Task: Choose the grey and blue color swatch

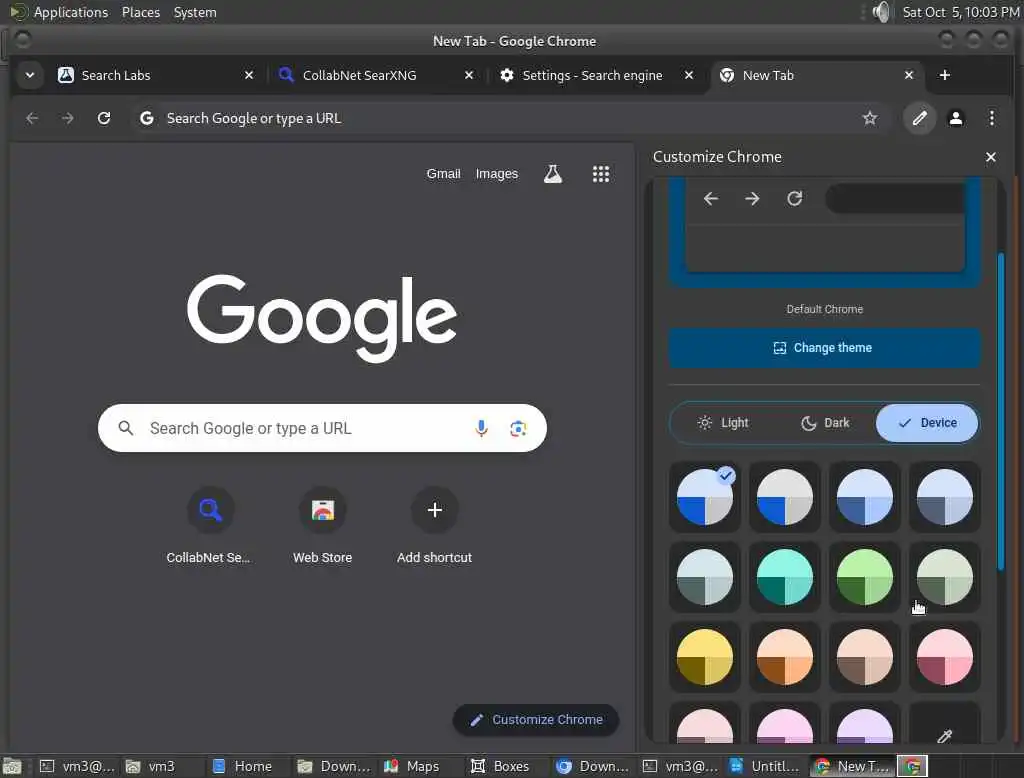Action: (x=784, y=497)
